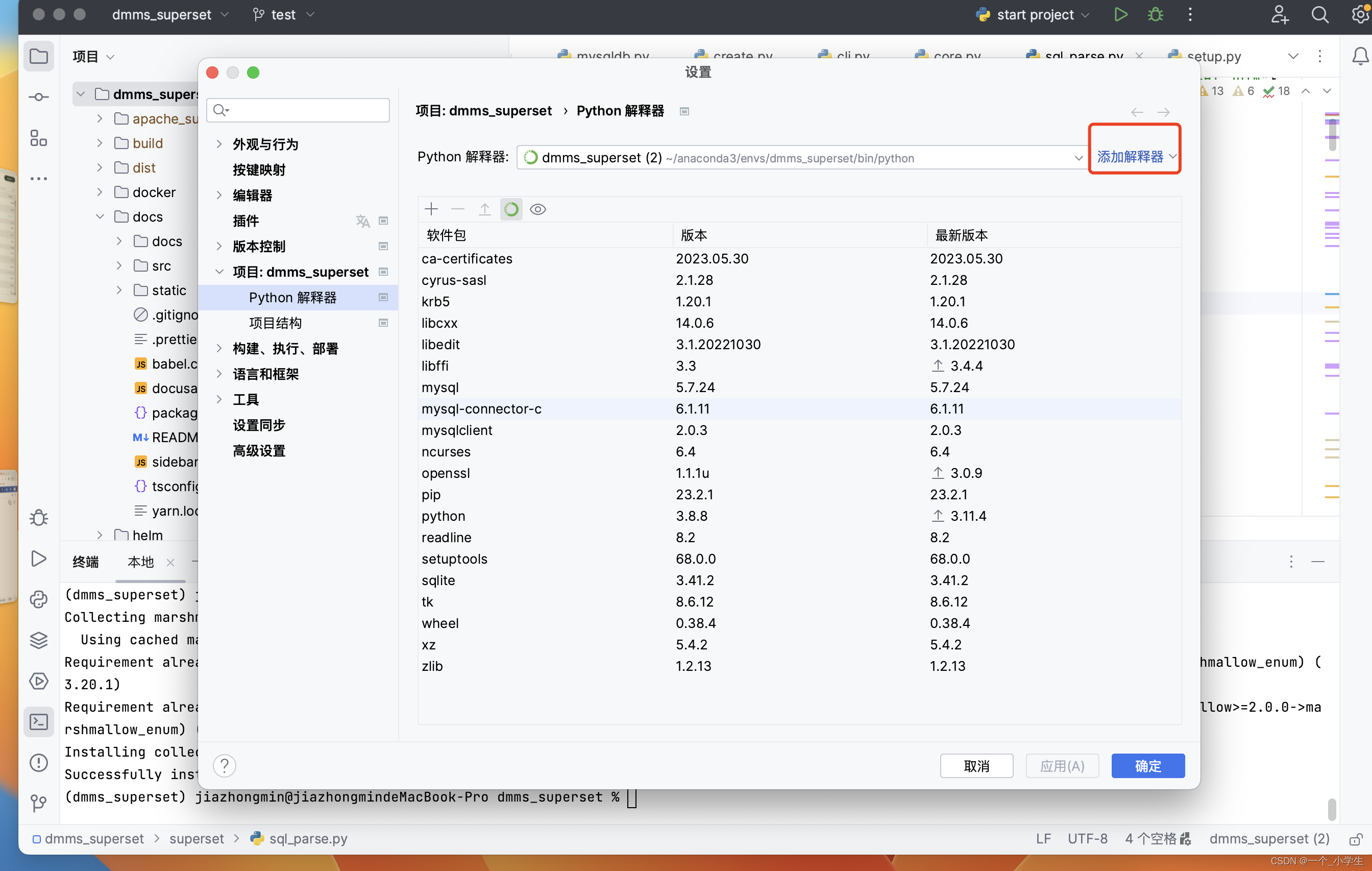Open the dmms_superset project dropdown

tap(170, 14)
